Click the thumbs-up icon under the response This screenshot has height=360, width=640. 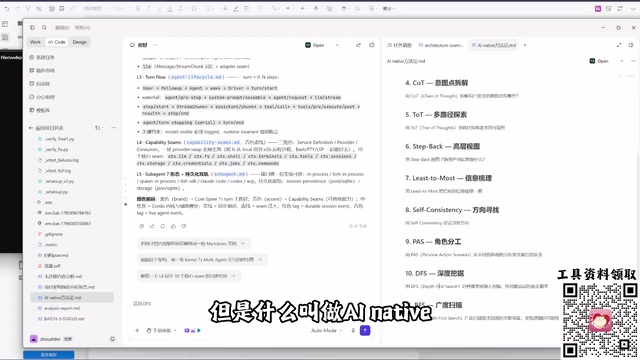pyautogui.click(x=173, y=226)
